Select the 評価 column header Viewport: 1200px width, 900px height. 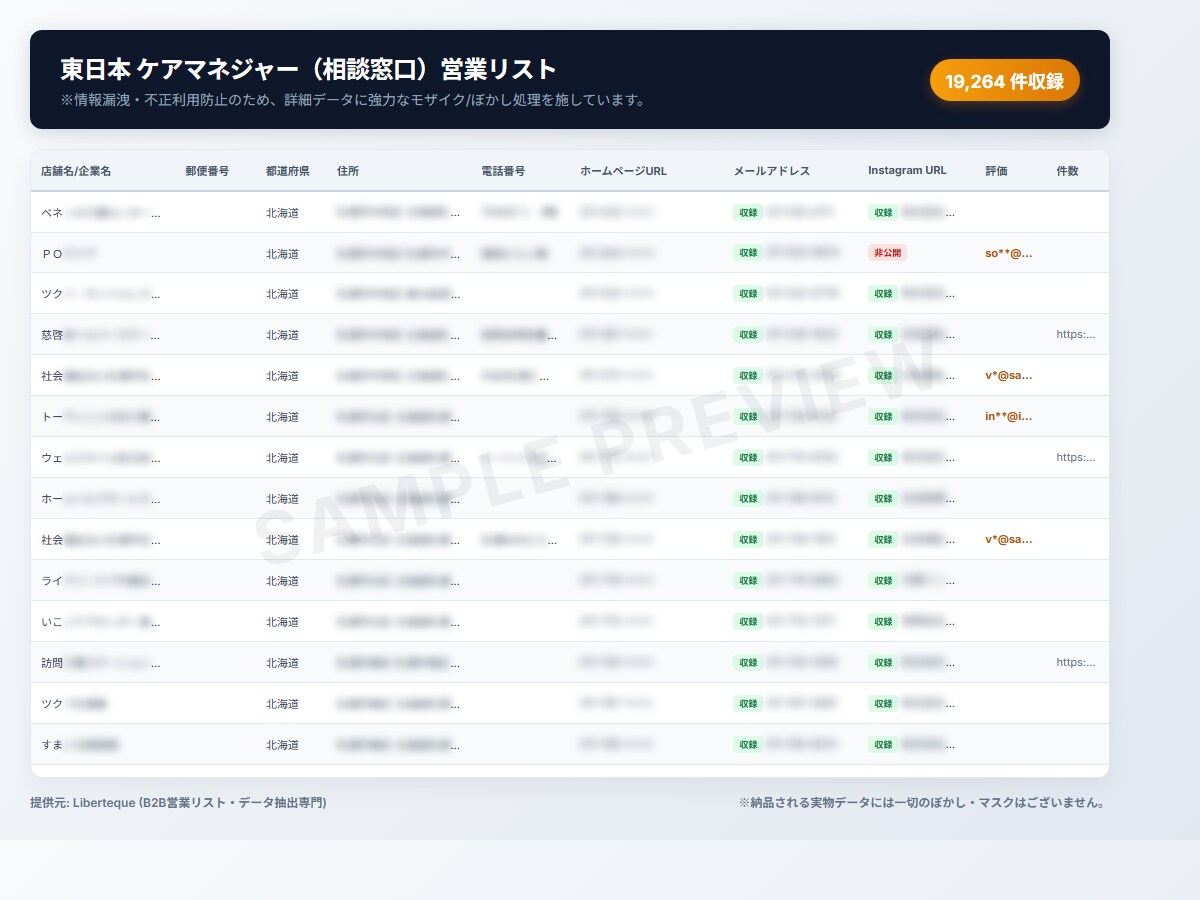[x=996, y=171]
